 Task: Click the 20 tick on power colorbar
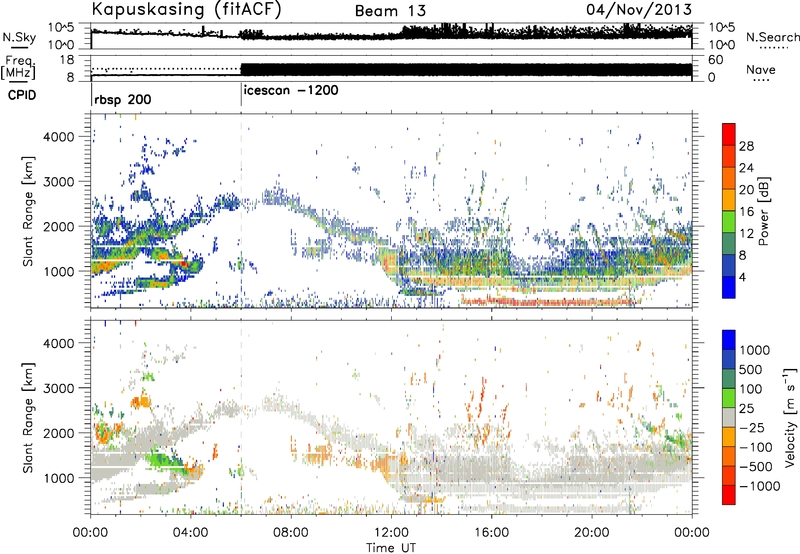[x=746, y=190]
